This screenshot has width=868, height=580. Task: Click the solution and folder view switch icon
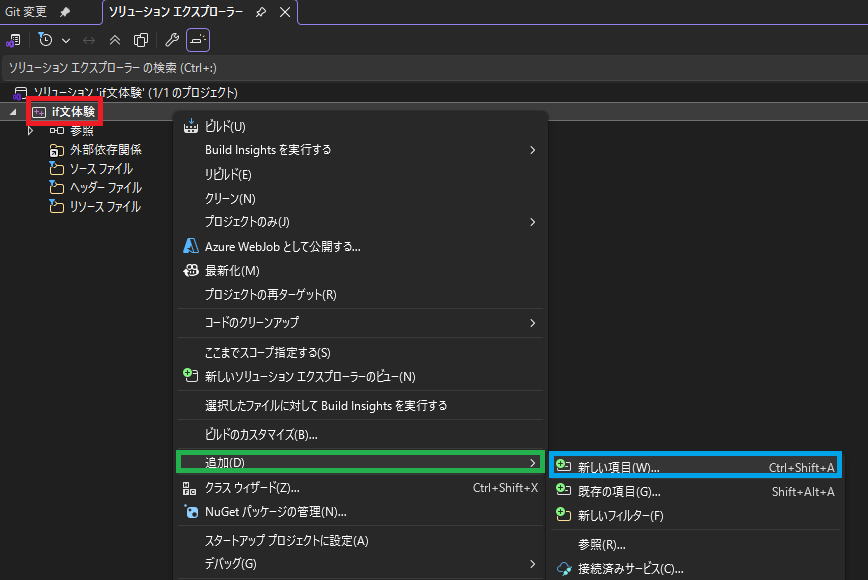14,40
